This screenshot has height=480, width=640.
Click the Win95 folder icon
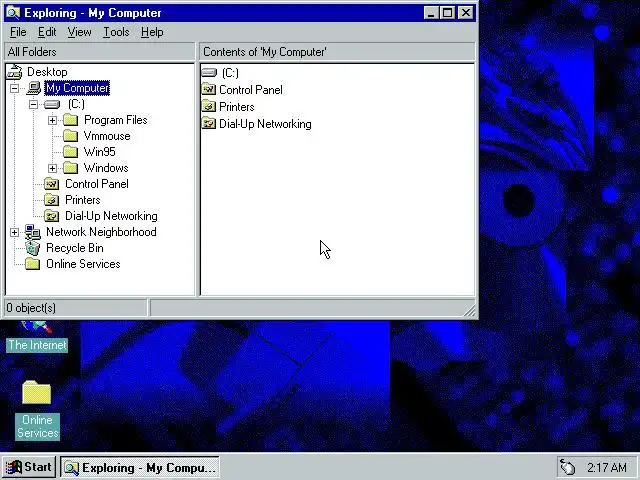pos(71,152)
